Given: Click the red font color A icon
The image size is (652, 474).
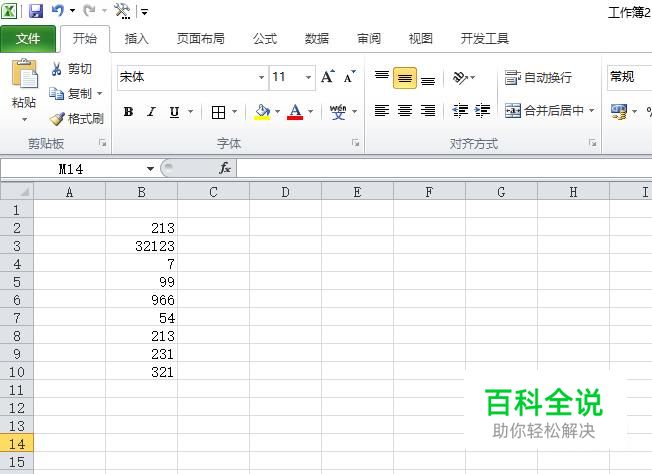Looking at the screenshot, I should (295, 112).
